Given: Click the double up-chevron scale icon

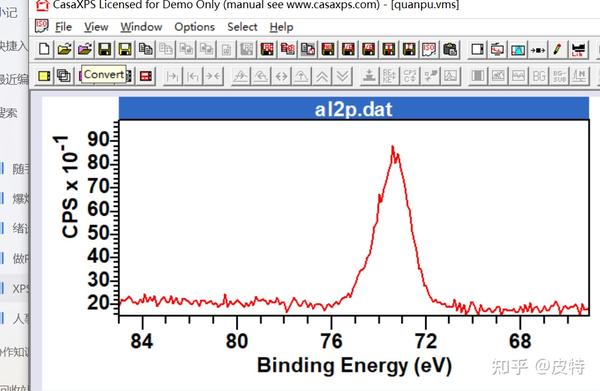Looking at the screenshot, I should [x=322, y=76].
